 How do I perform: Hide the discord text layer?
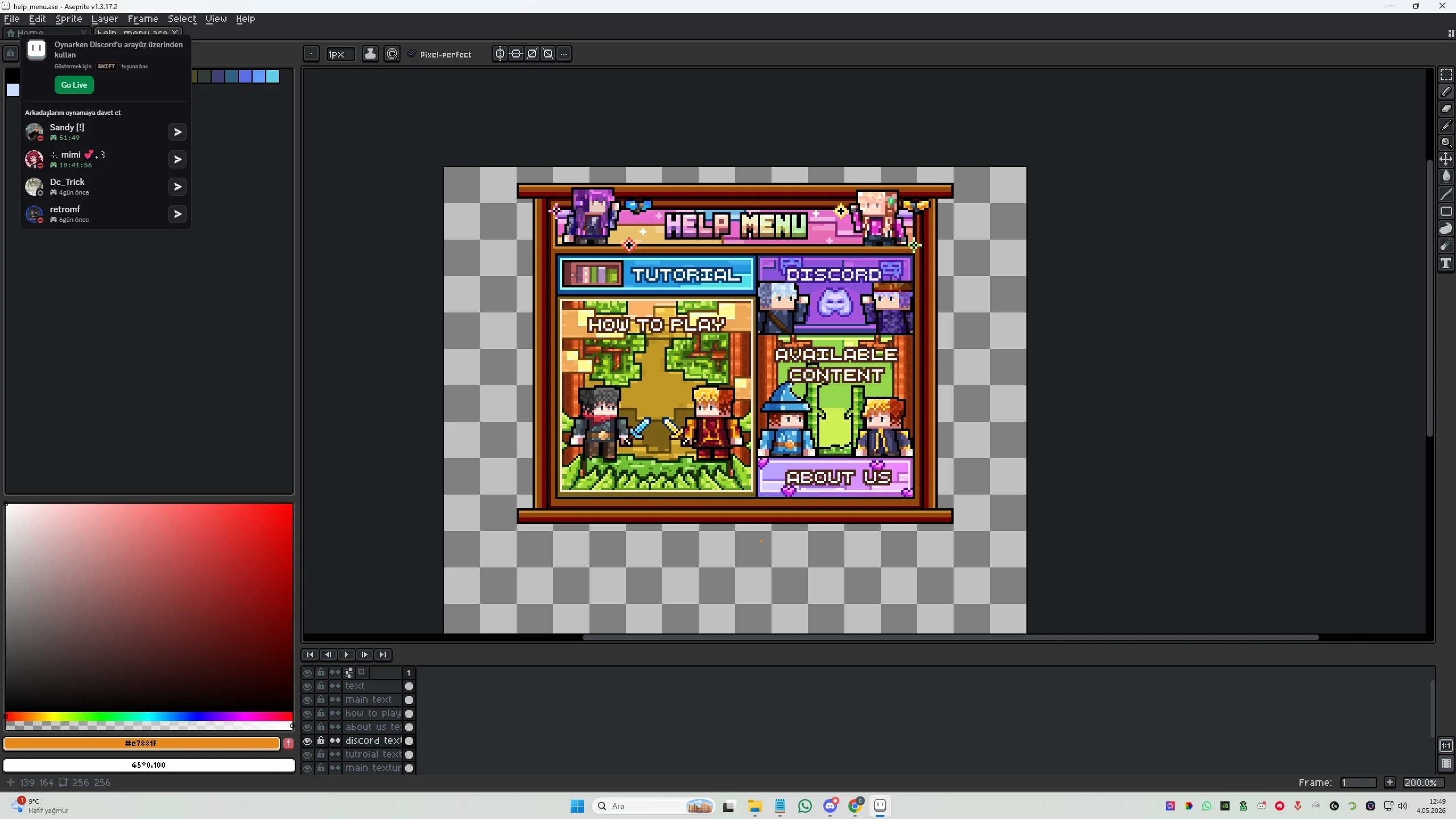tap(307, 741)
